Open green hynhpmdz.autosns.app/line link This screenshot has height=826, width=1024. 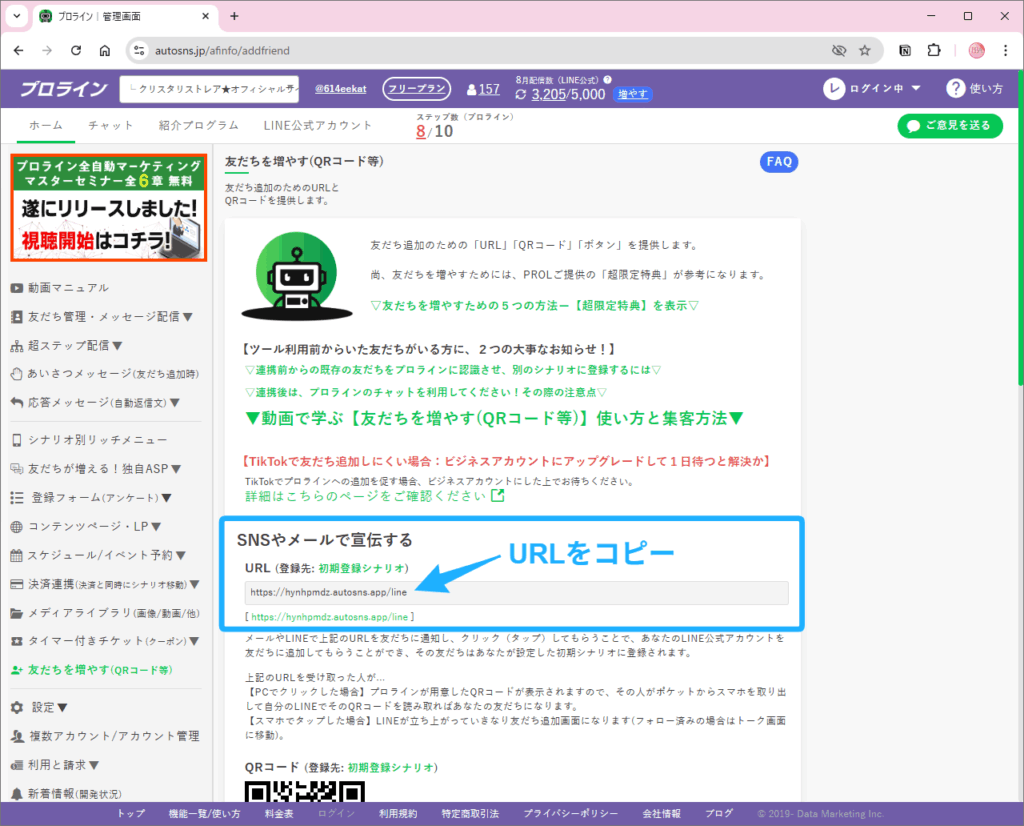(x=329, y=616)
